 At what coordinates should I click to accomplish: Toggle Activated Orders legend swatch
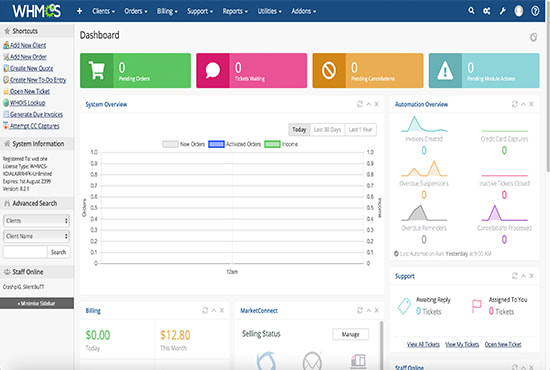coord(216,144)
